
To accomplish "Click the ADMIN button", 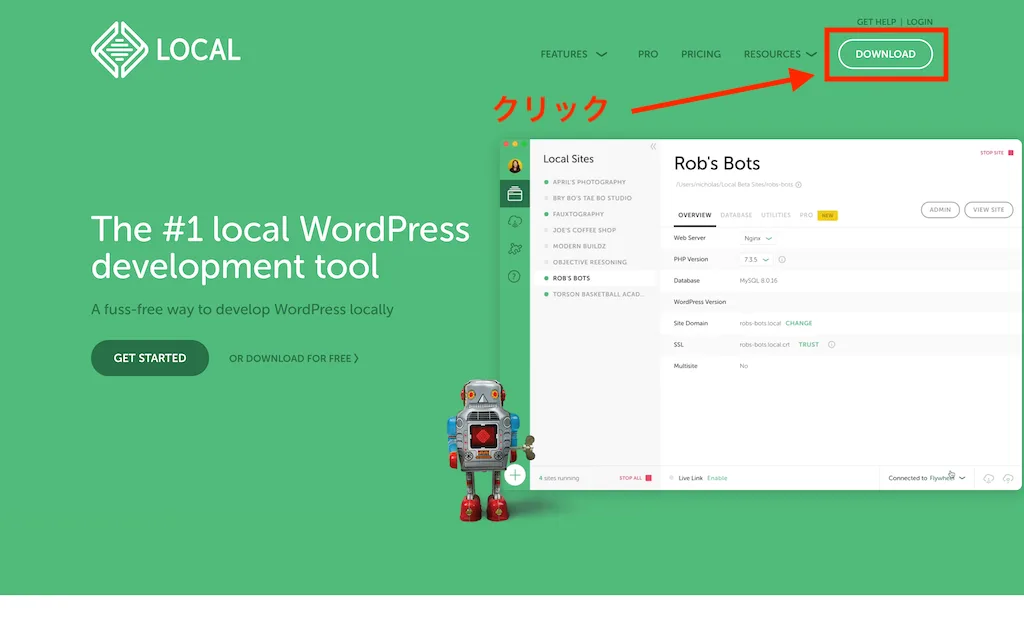I will (x=940, y=210).
